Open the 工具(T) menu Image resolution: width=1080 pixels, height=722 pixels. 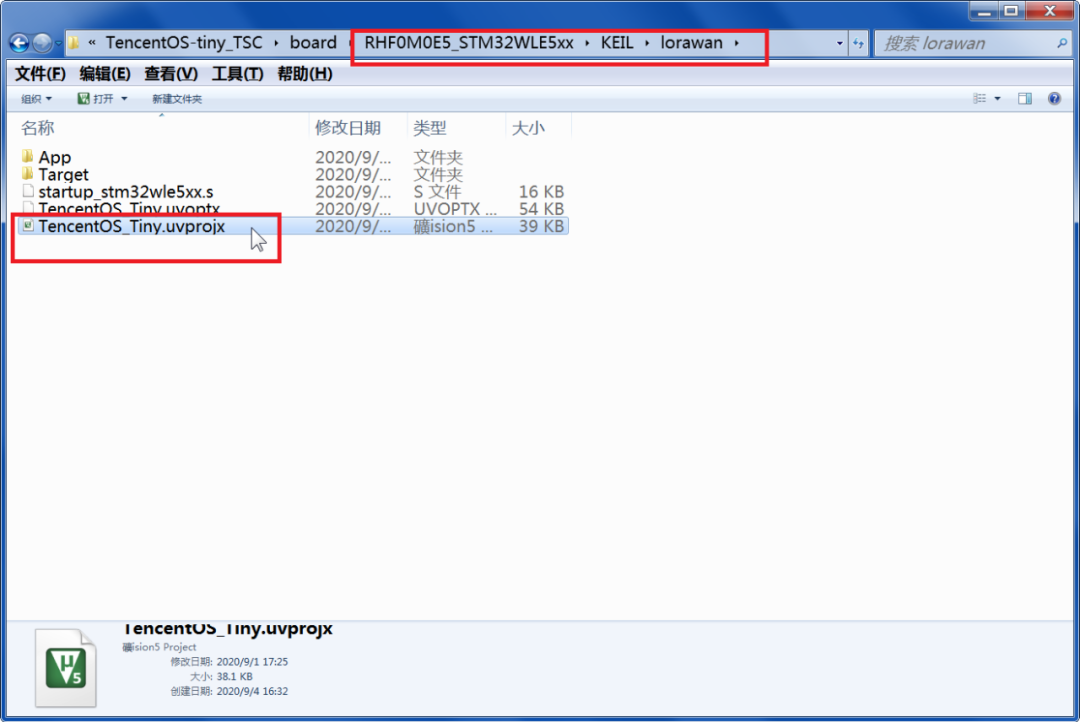pos(237,74)
